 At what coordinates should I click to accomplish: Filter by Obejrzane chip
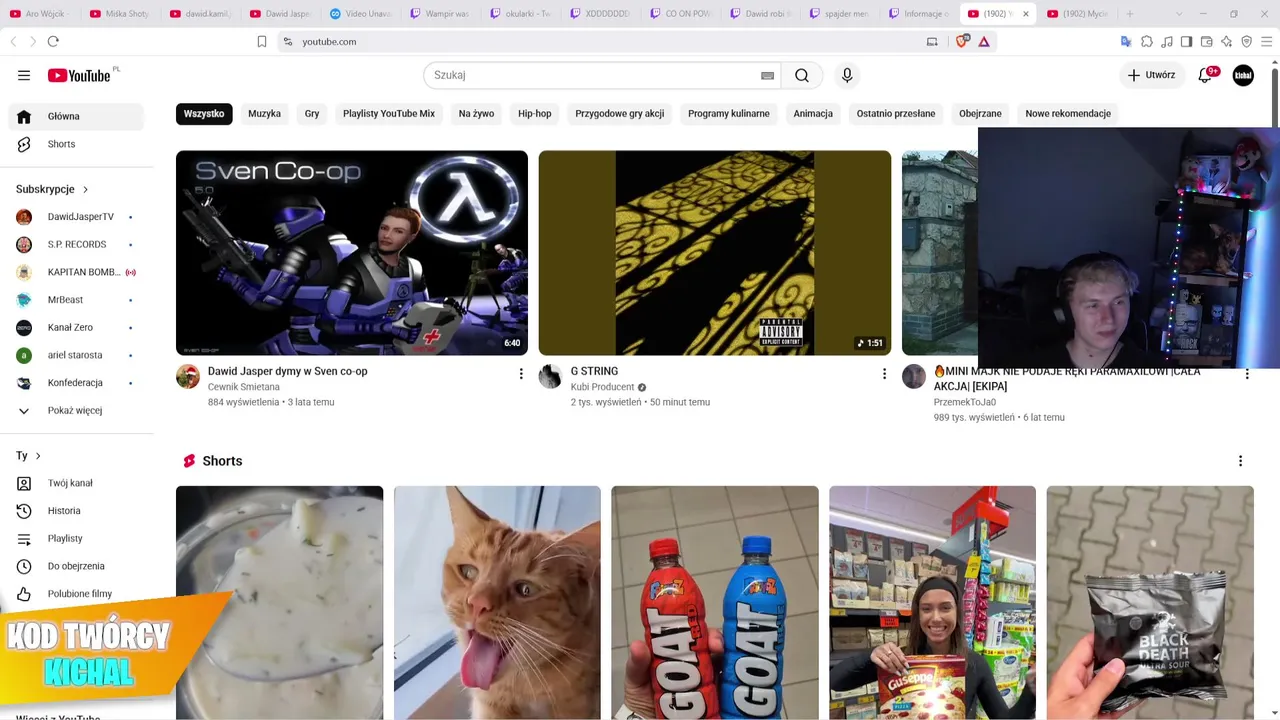click(x=980, y=114)
